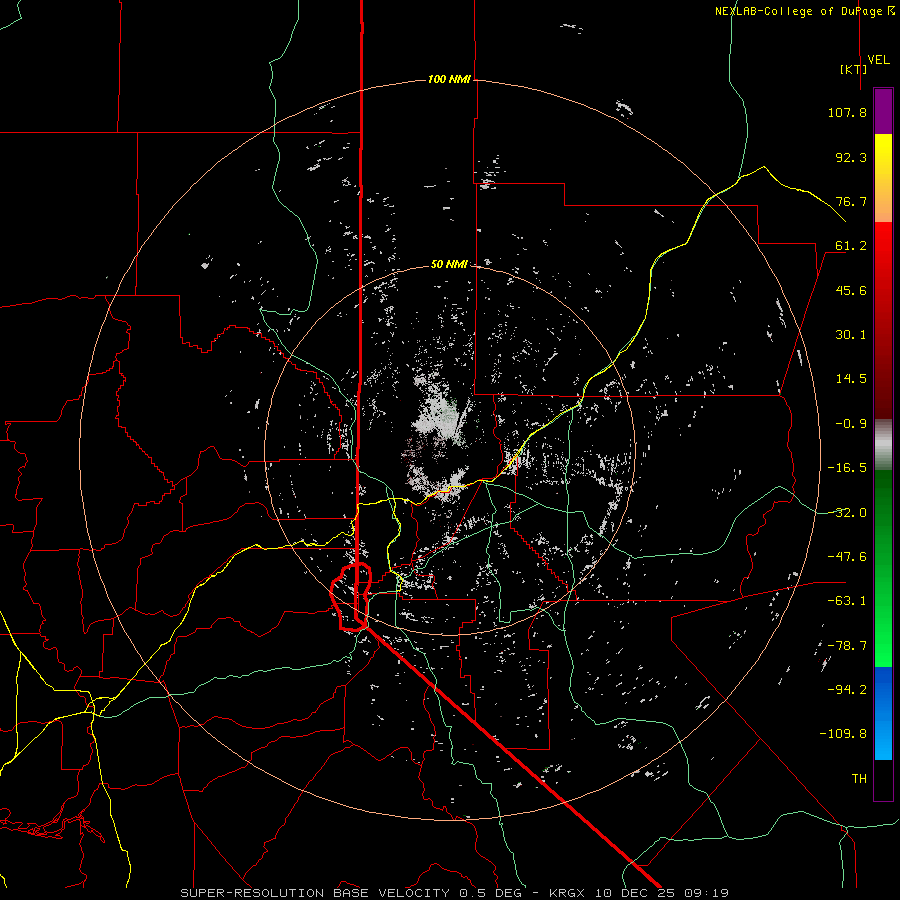Click the VEL legend title
The height and width of the screenshot is (900, 900).
pos(878,60)
